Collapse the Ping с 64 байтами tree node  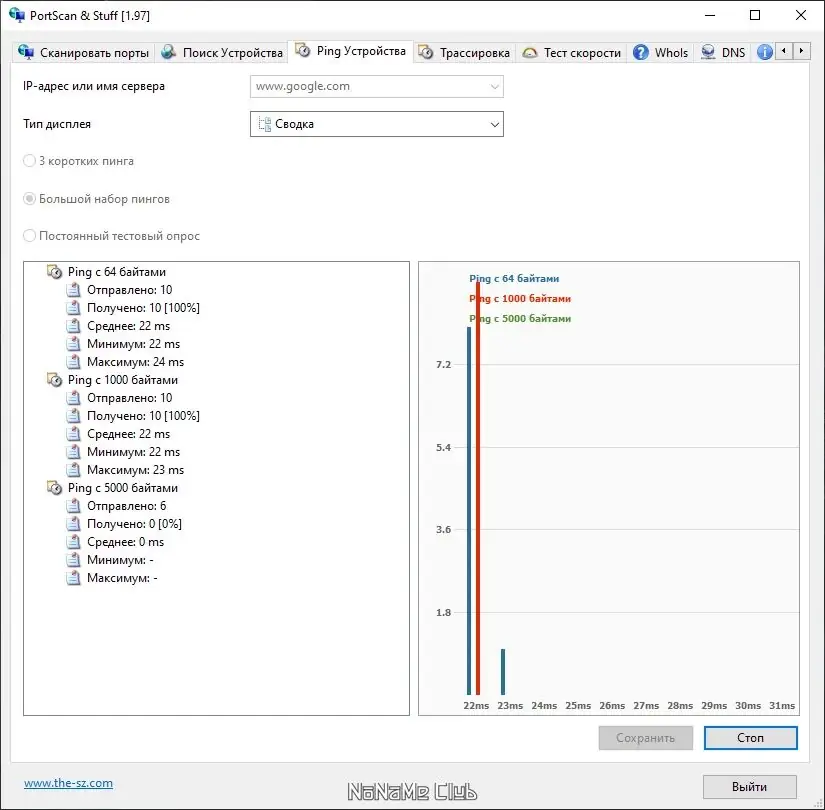coord(117,272)
